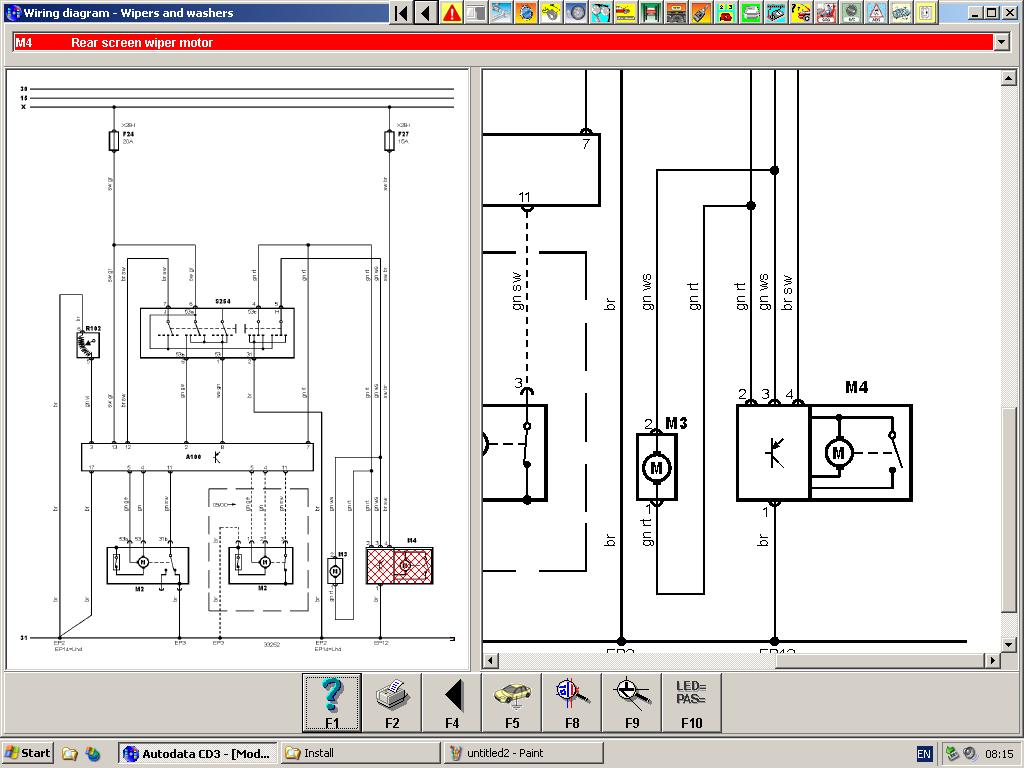
Task: Select the highlighted M4 motor in overview diagram
Action: [x=399, y=566]
